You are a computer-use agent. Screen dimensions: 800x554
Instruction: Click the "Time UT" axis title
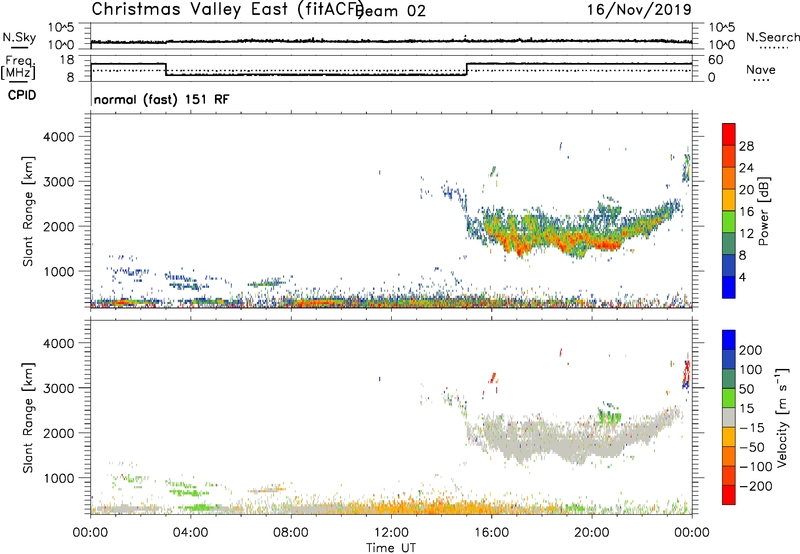391,548
